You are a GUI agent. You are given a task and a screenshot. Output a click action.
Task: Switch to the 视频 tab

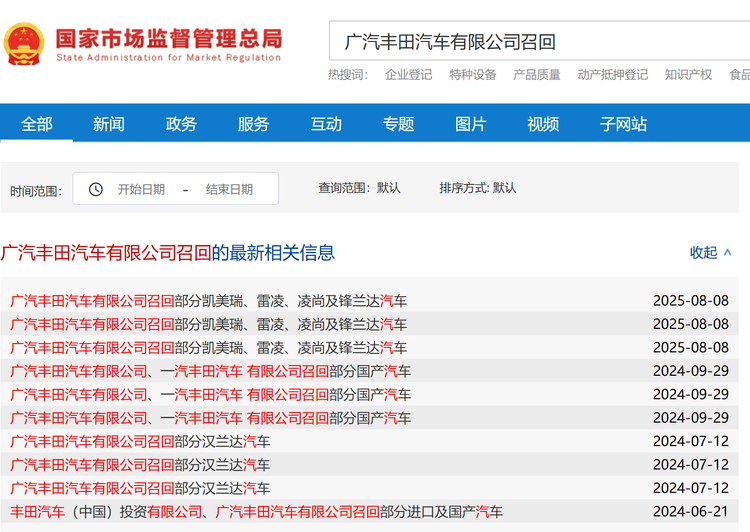point(543,124)
